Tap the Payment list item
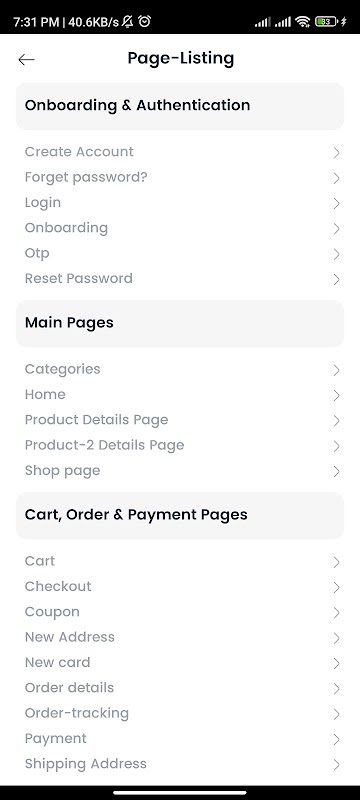The width and height of the screenshot is (360, 800). pos(180,738)
